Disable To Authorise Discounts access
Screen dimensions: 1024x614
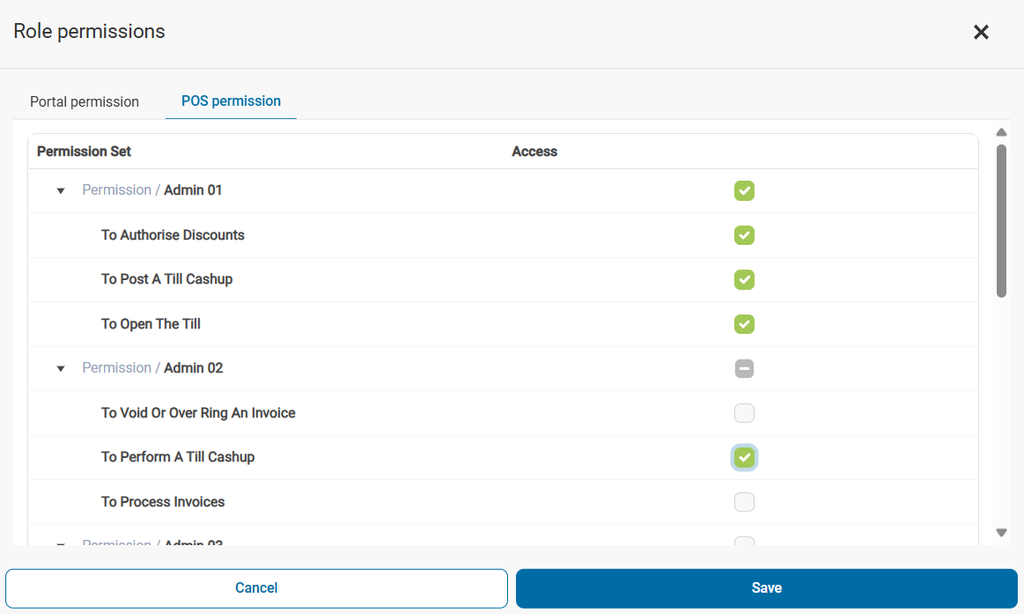(x=744, y=235)
